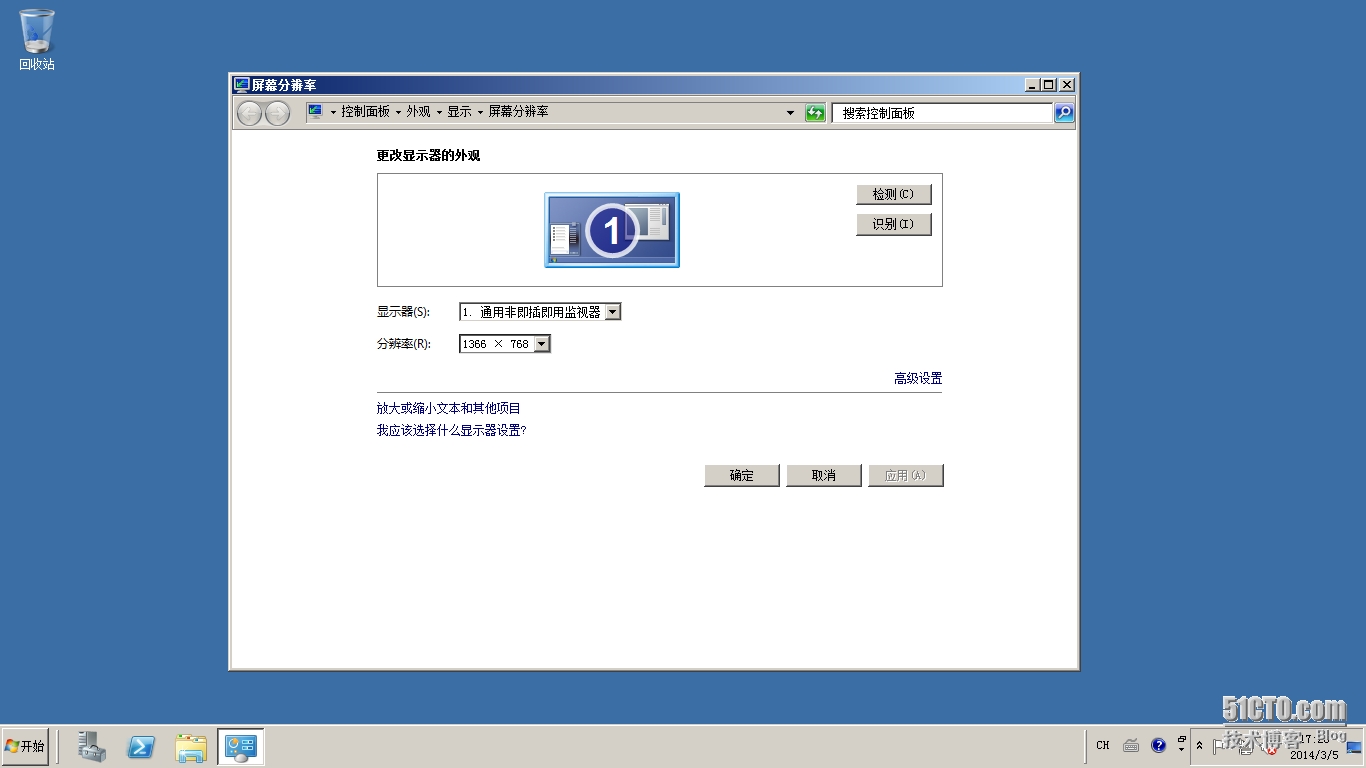The image size is (1366, 768).
Task: Go to 外观 breadcrumb item
Action: [x=420, y=112]
